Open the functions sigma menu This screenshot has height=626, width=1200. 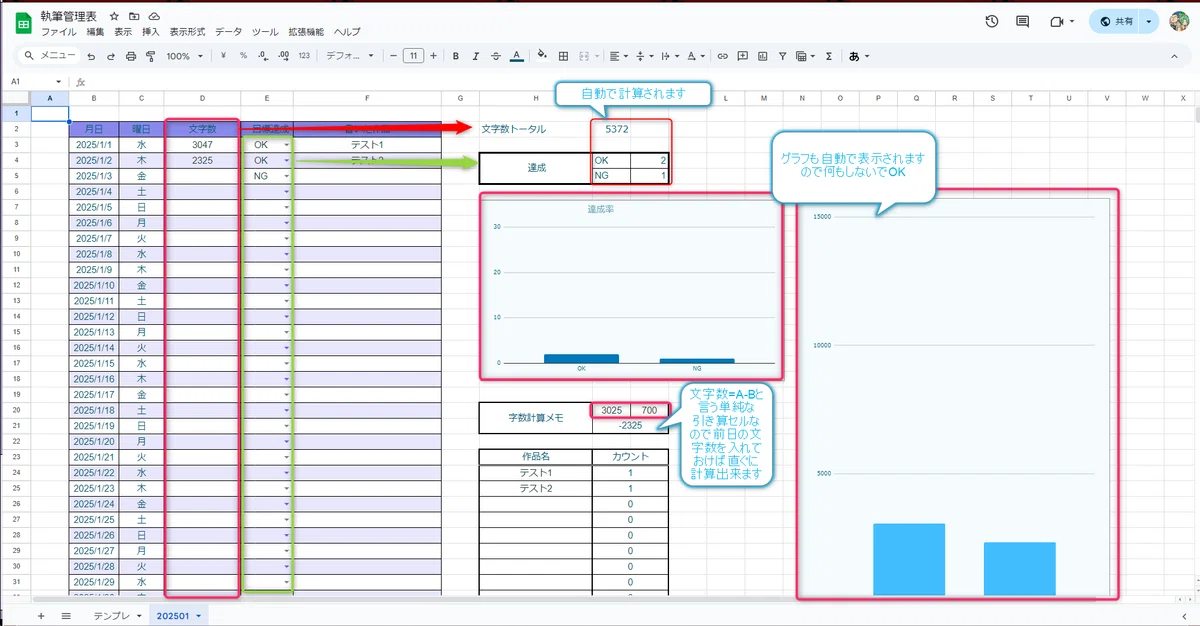pos(829,56)
